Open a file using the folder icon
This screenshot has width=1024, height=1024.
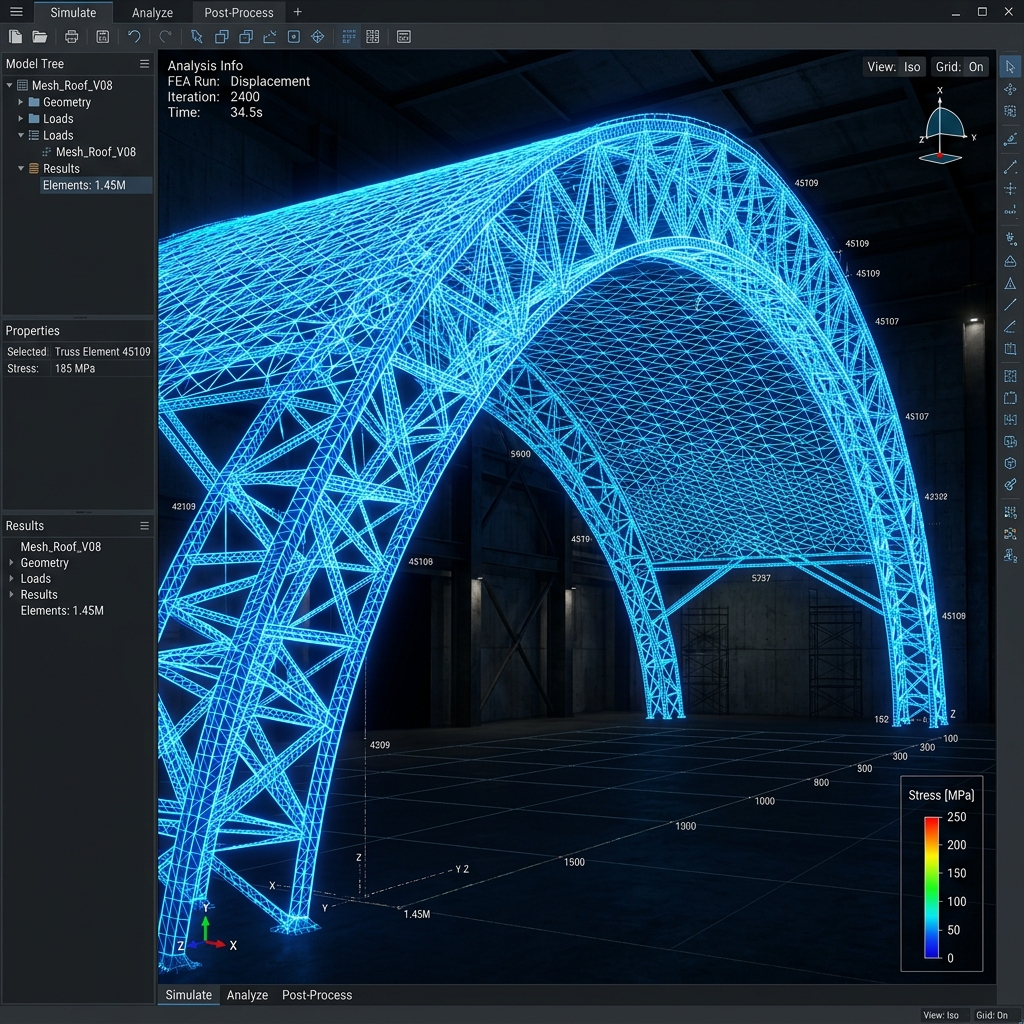point(40,37)
